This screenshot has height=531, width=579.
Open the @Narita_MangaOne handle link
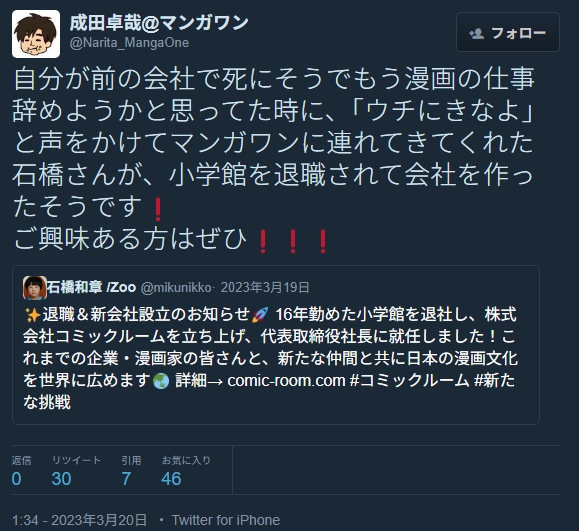click(x=129, y=43)
